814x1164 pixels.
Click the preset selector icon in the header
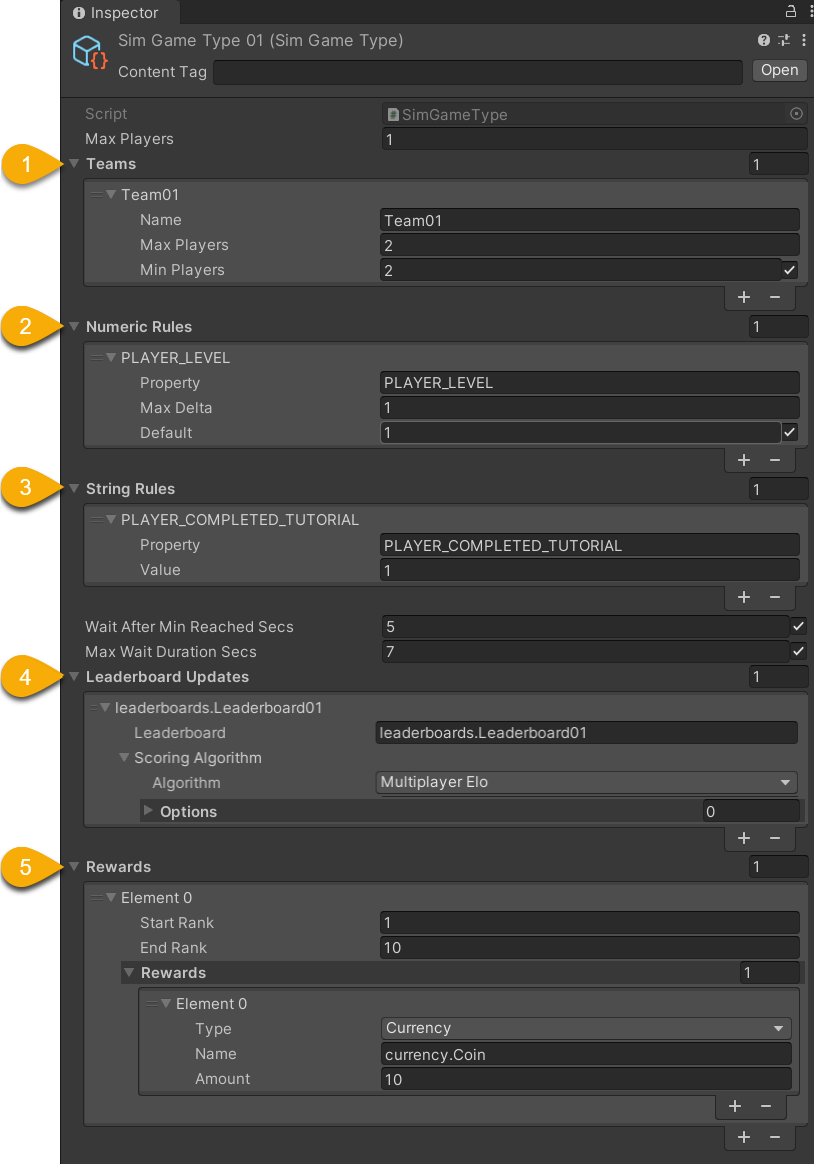click(784, 41)
